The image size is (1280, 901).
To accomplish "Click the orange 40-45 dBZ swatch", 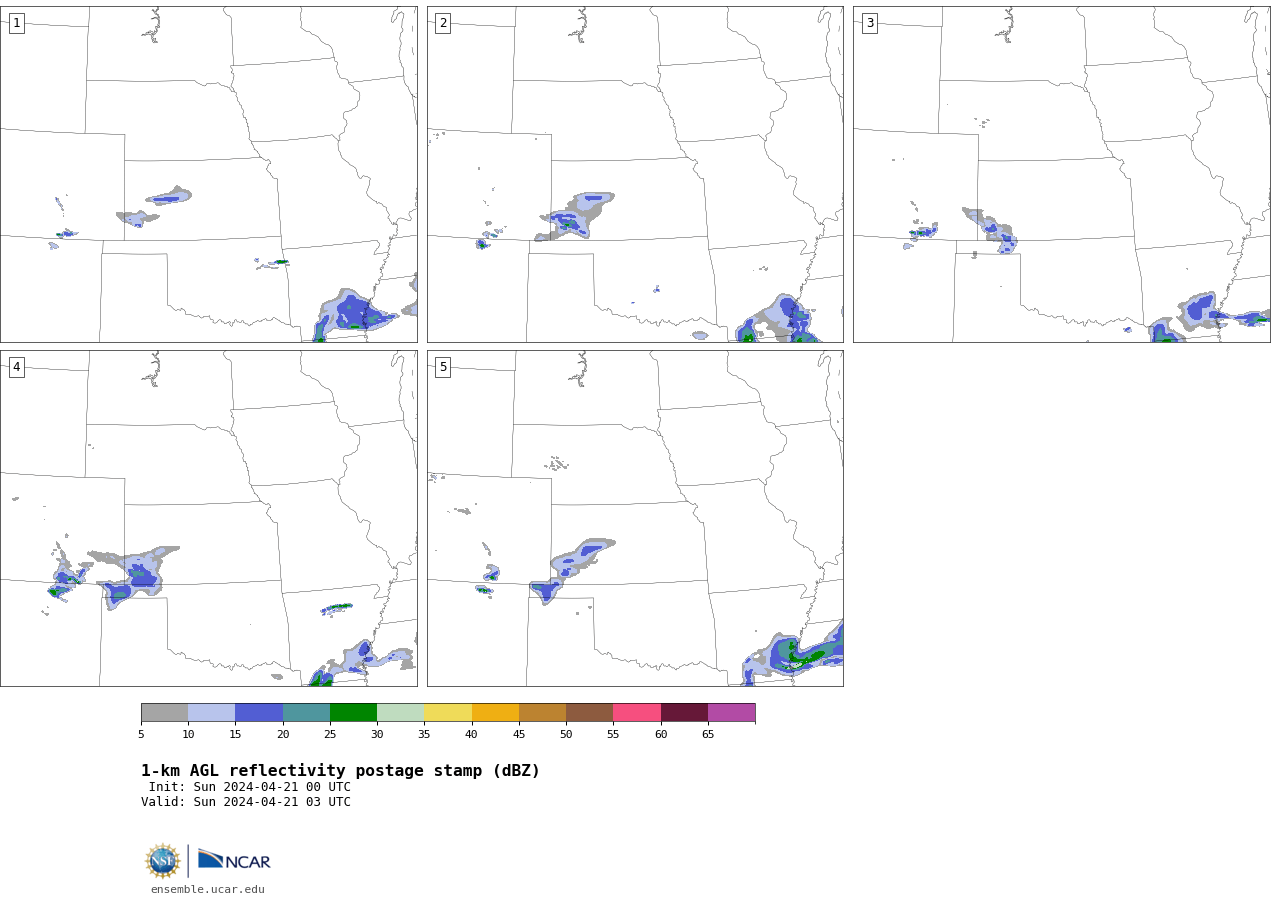I will [x=495, y=712].
